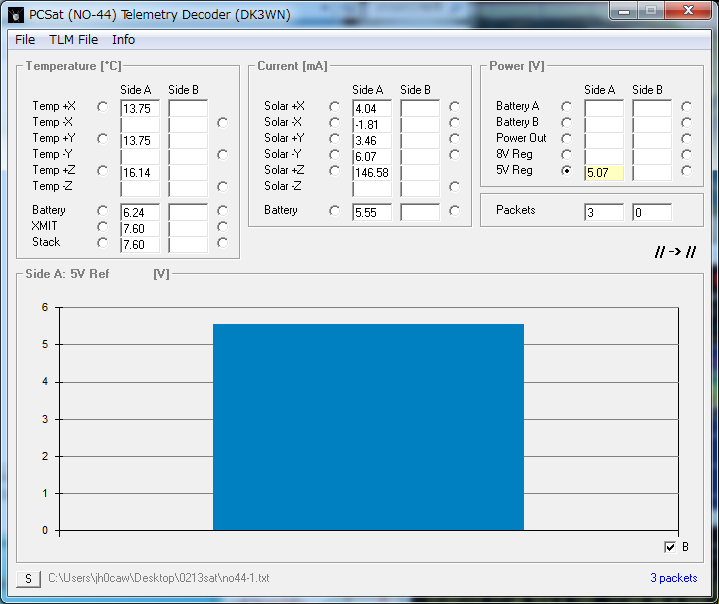Click the // -> // transfer label
This screenshot has height=604, width=719.
pyautogui.click(x=675, y=251)
